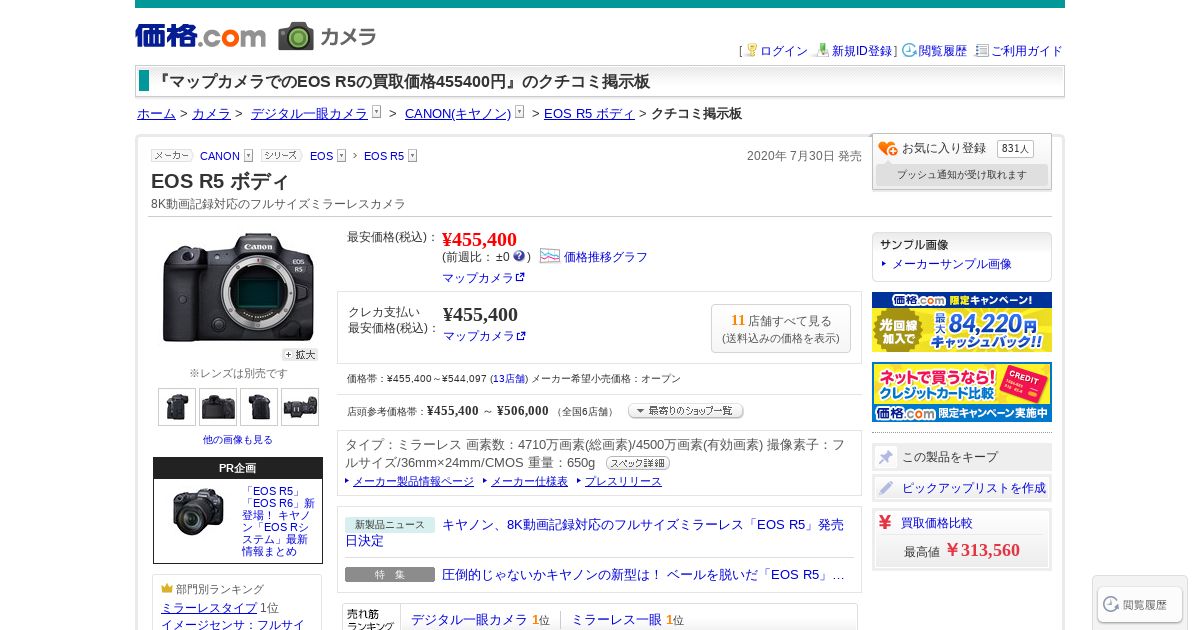Screen dimensions: 1200x630
Task: Expand dropdown beside デジタル一眼カメラ breadcrumb
Action: pyautogui.click(x=377, y=112)
